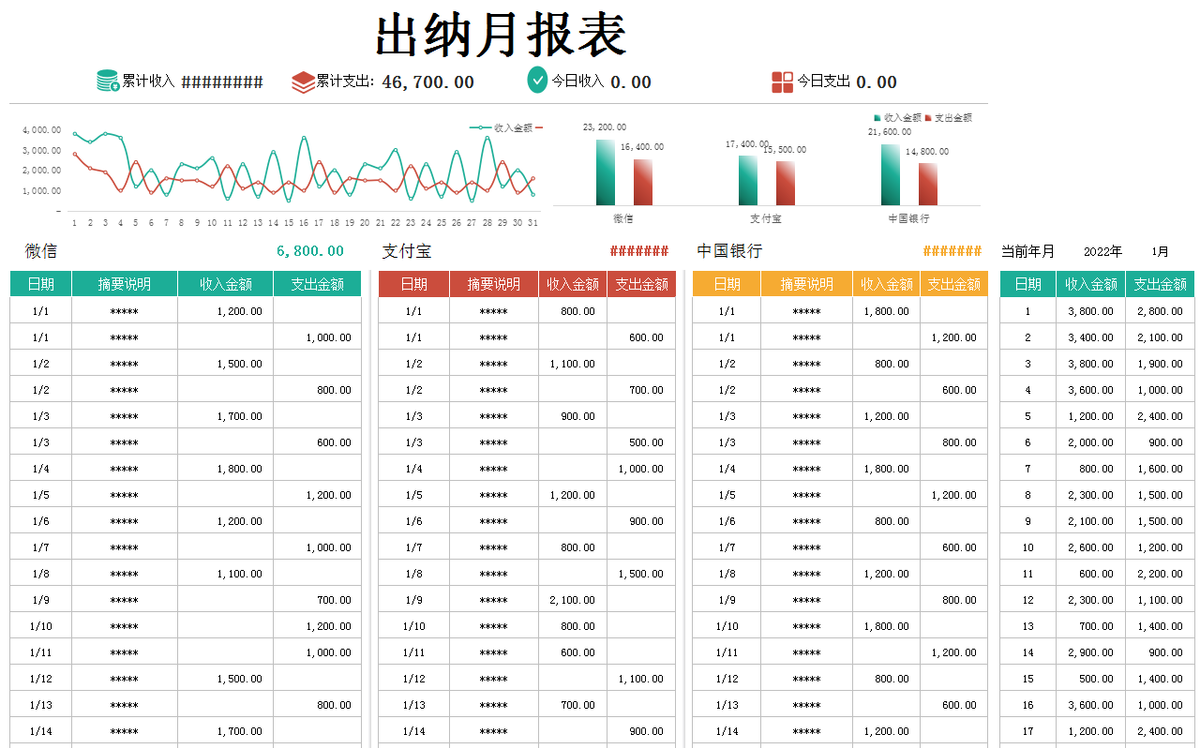Click the red 支出金额 legend swatch of bar chart

tap(927, 118)
